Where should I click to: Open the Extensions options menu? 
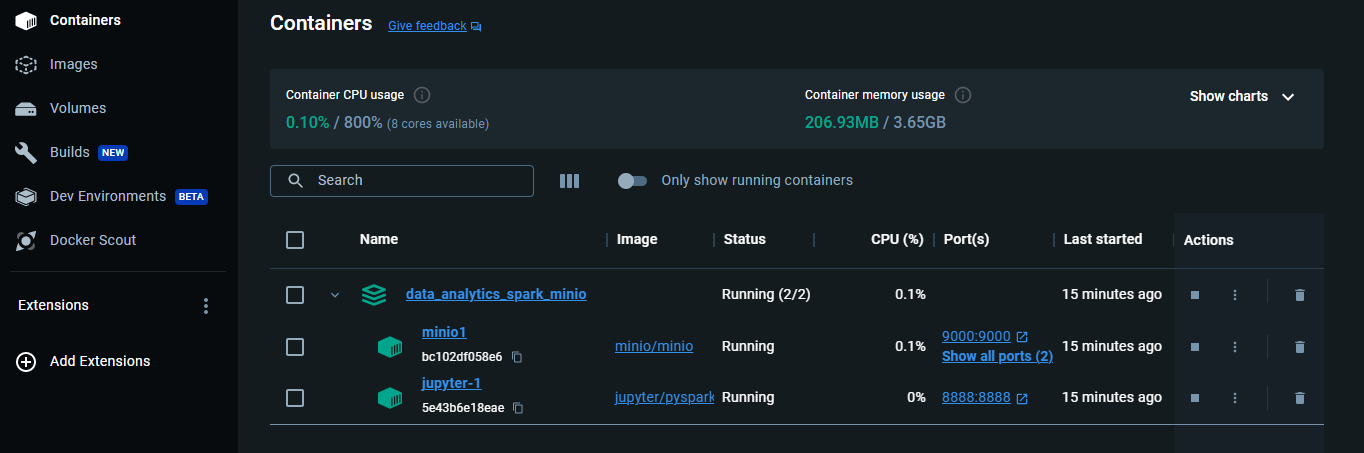point(206,306)
